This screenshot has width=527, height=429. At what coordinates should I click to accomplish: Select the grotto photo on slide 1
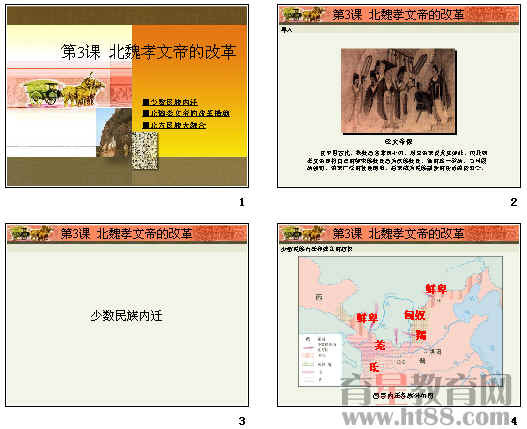click(114, 132)
